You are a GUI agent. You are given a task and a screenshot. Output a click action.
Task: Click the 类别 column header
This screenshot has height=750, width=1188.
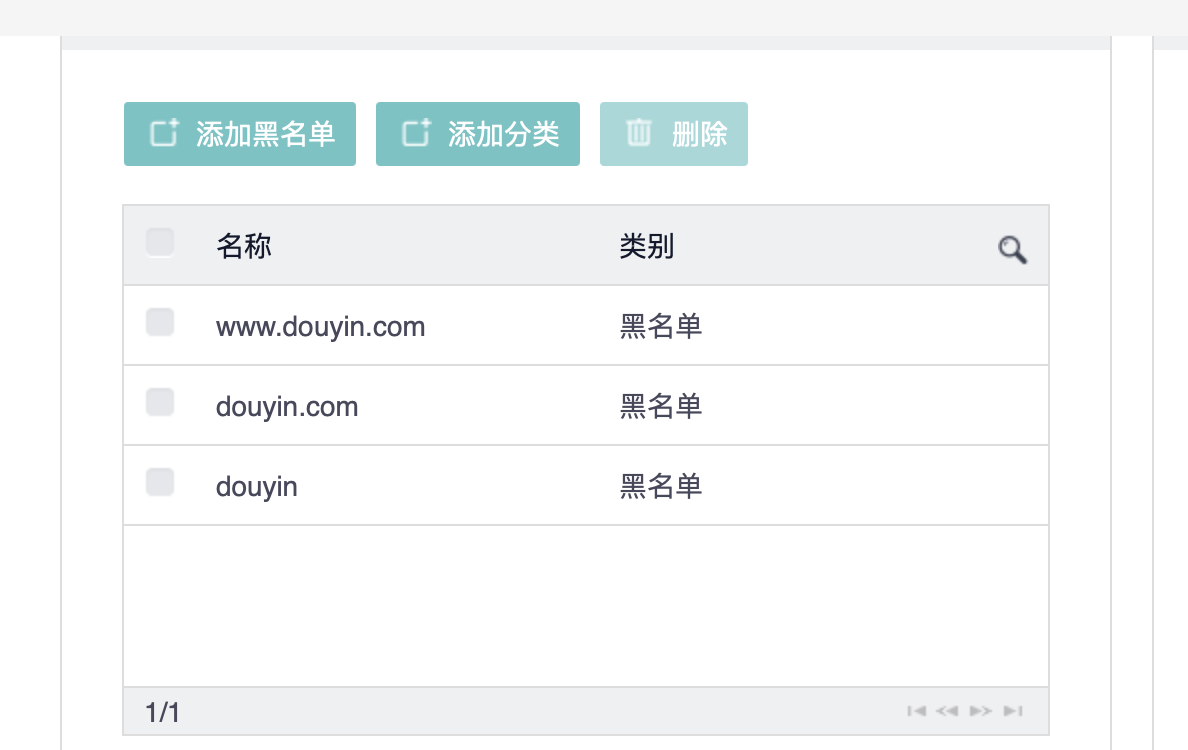click(646, 246)
